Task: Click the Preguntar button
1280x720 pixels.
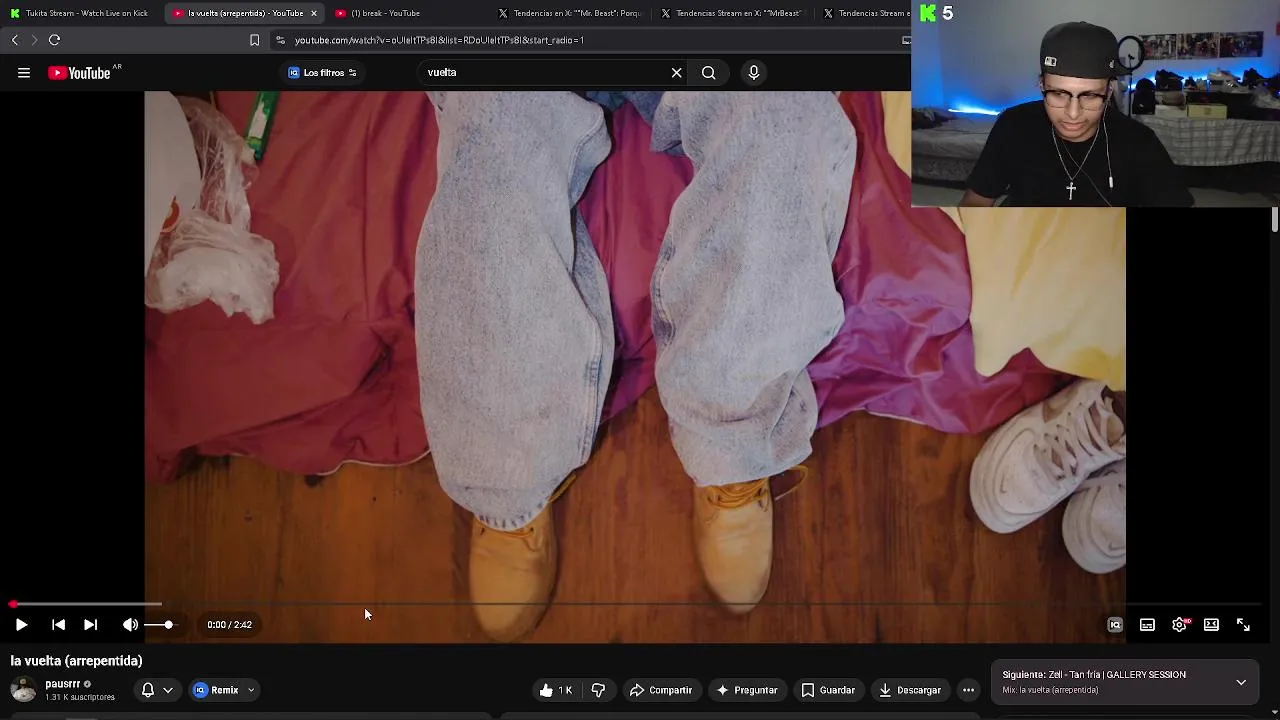Action: click(x=746, y=690)
